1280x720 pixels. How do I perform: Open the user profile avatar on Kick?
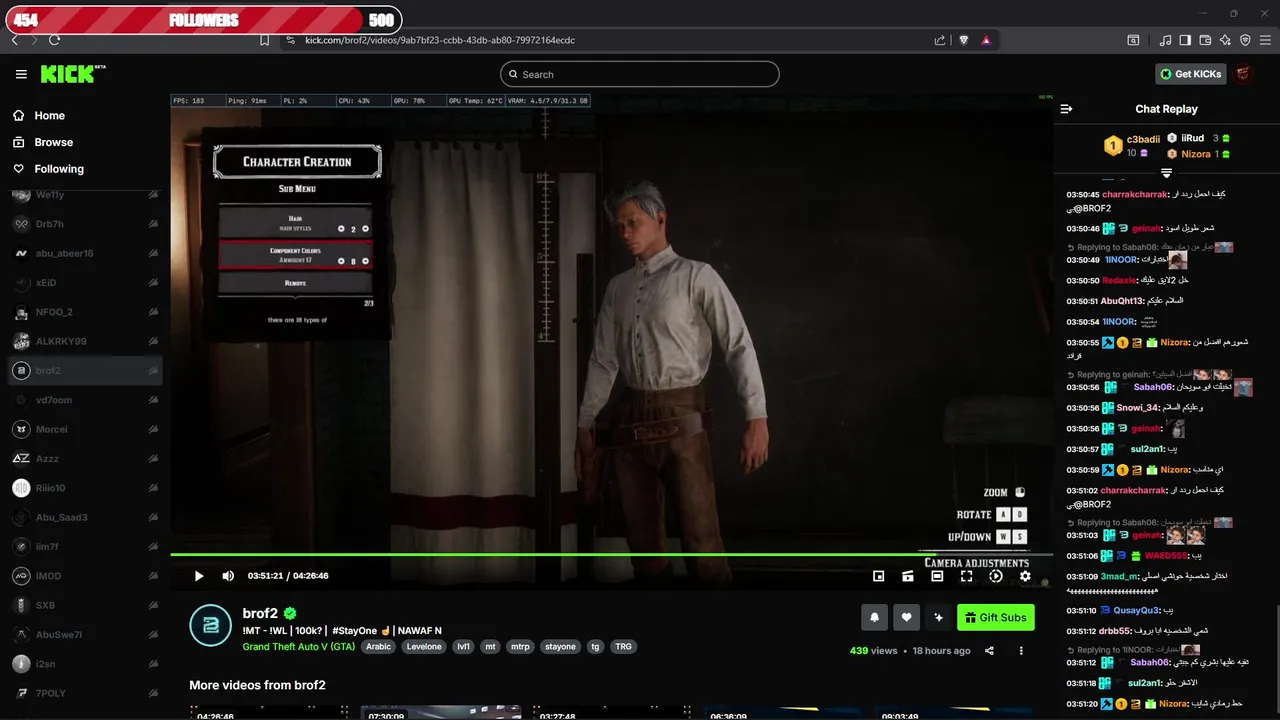click(1243, 74)
